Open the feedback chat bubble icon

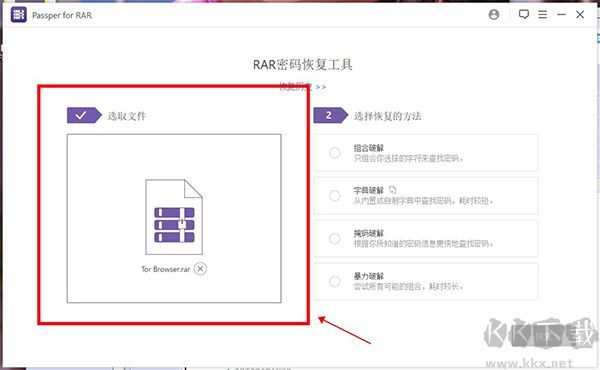[523, 15]
